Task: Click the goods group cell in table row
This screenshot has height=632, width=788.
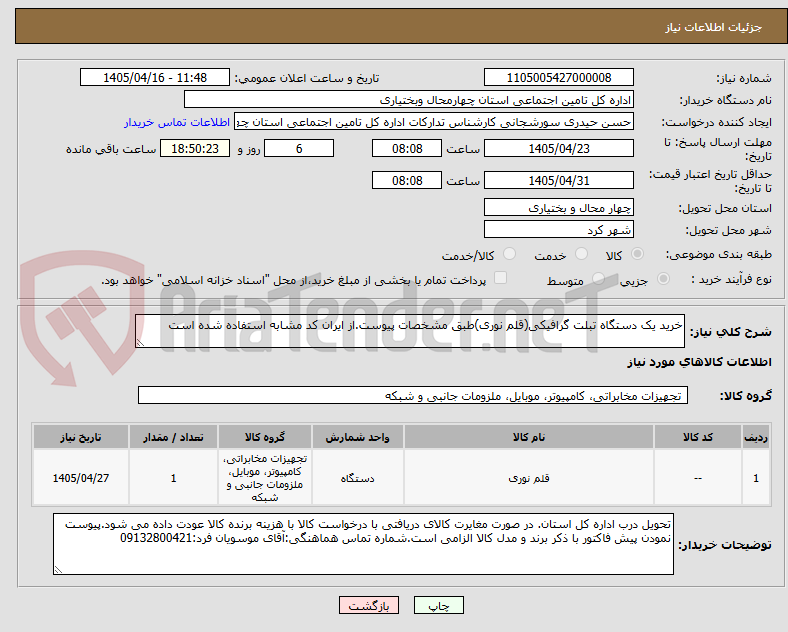Action: [x=265, y=478]
